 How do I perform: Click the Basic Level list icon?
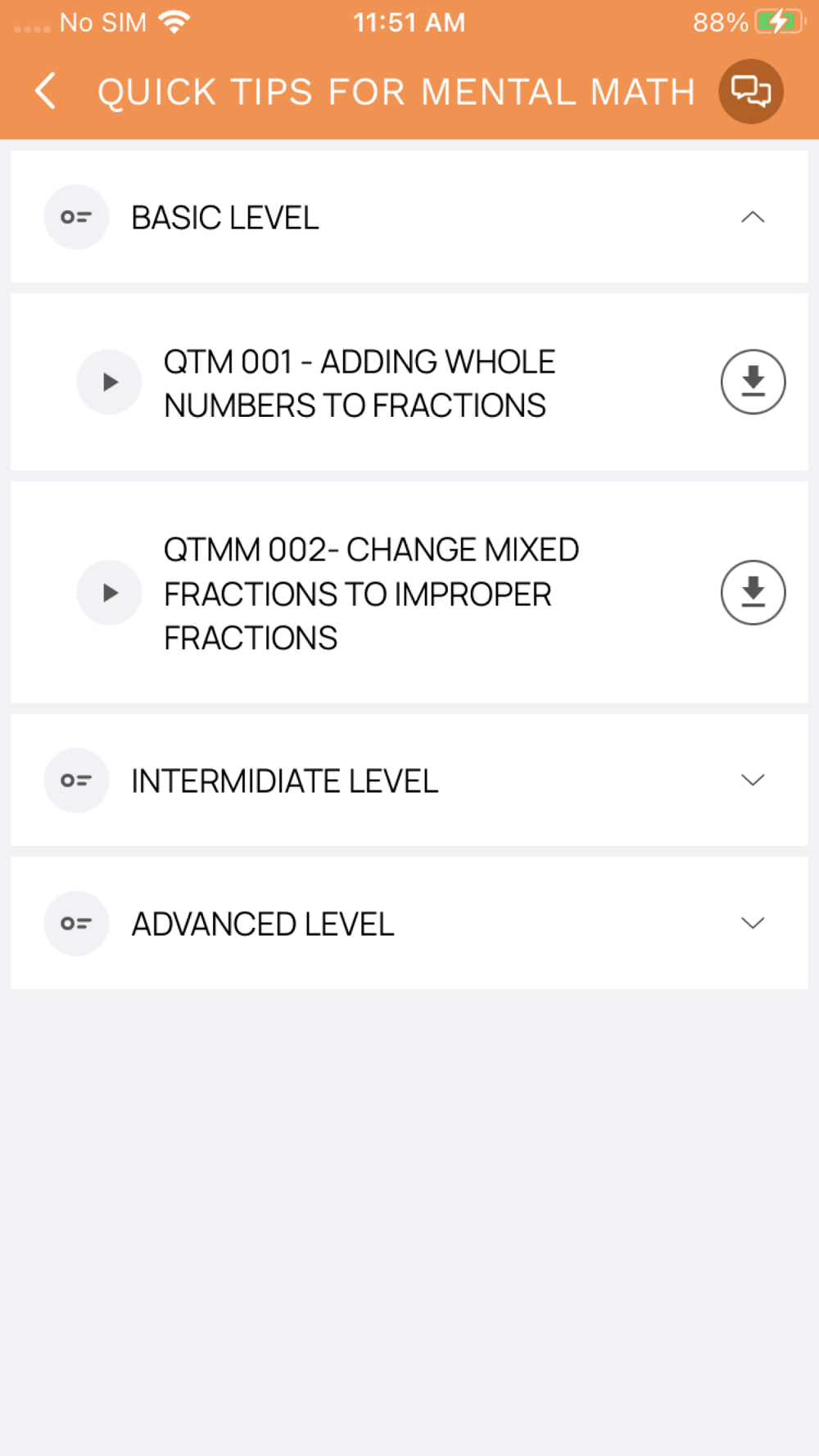click(76, 217)
